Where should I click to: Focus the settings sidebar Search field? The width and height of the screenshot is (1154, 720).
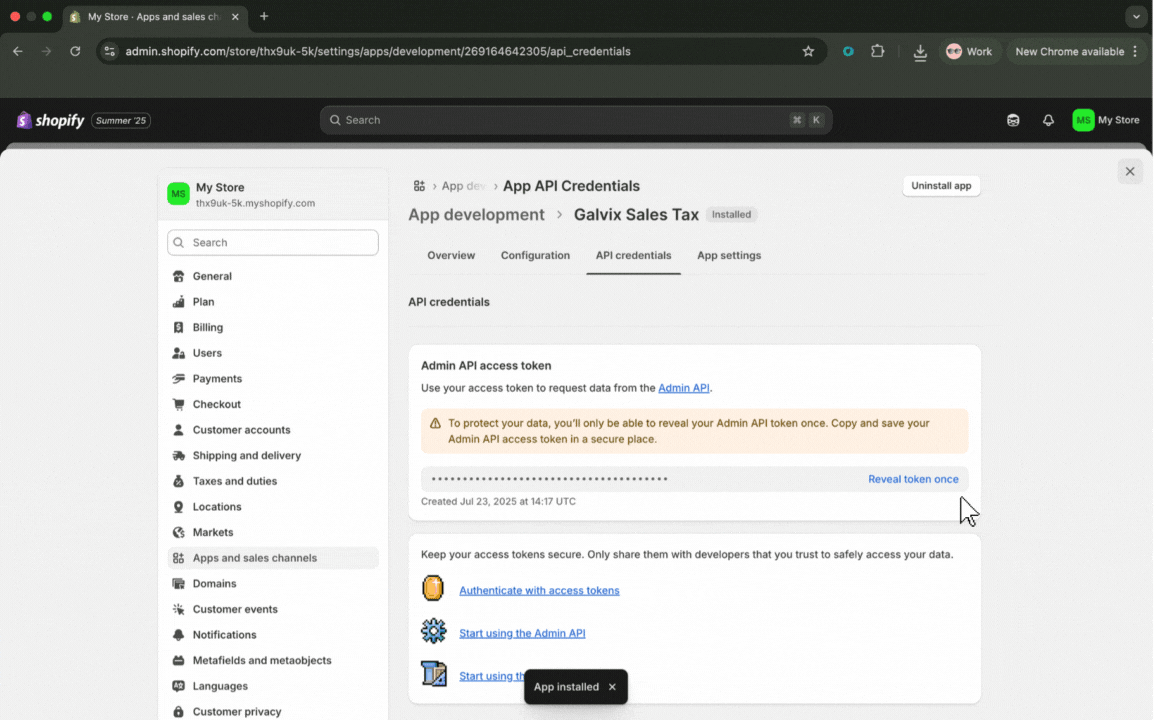[273, 242]
